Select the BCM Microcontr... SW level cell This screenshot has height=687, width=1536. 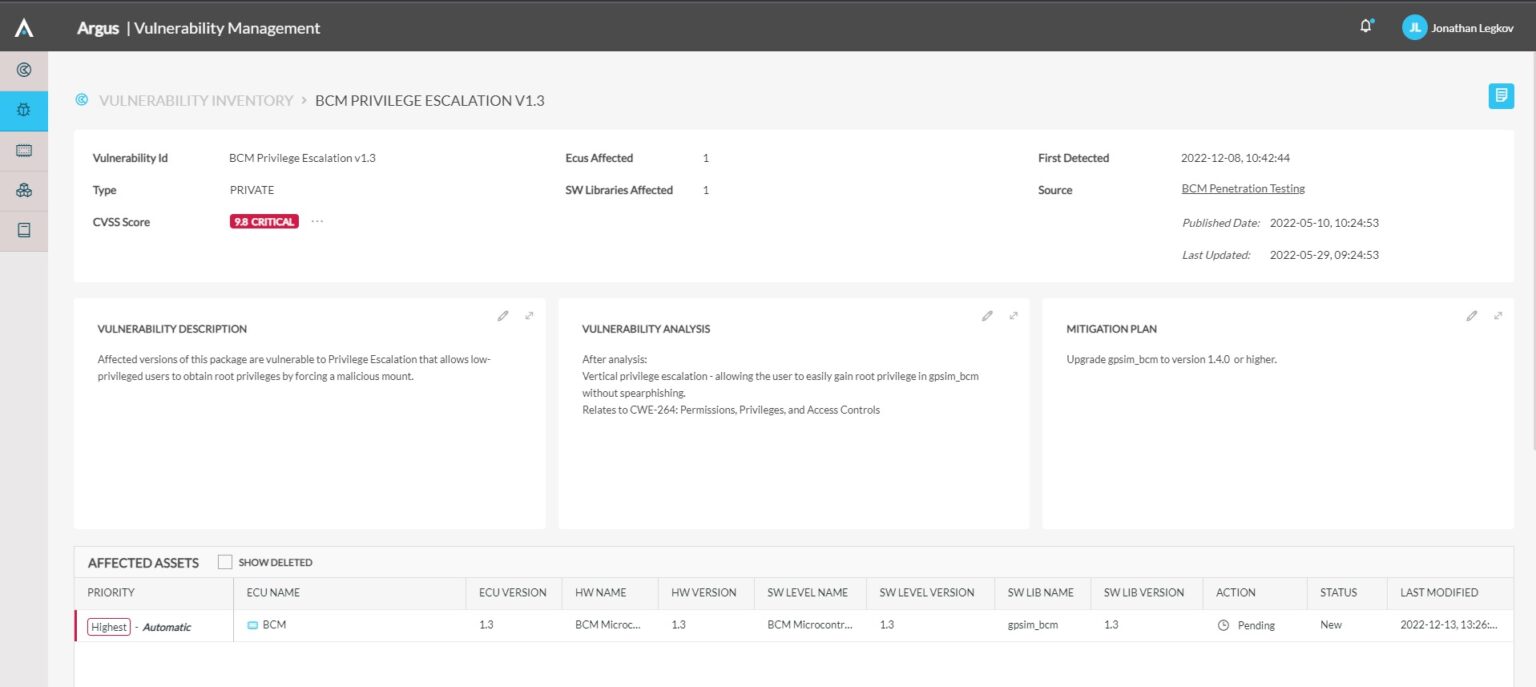811,625
